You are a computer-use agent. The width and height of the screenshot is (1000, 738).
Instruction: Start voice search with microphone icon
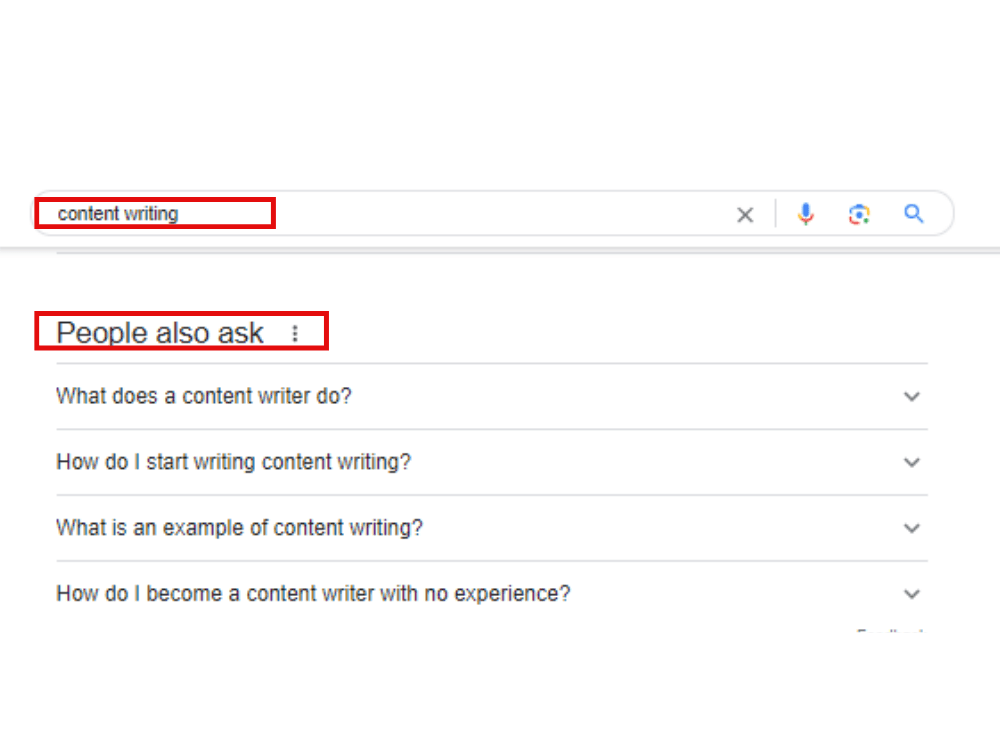pyautogui.click(x=806, y=214)
